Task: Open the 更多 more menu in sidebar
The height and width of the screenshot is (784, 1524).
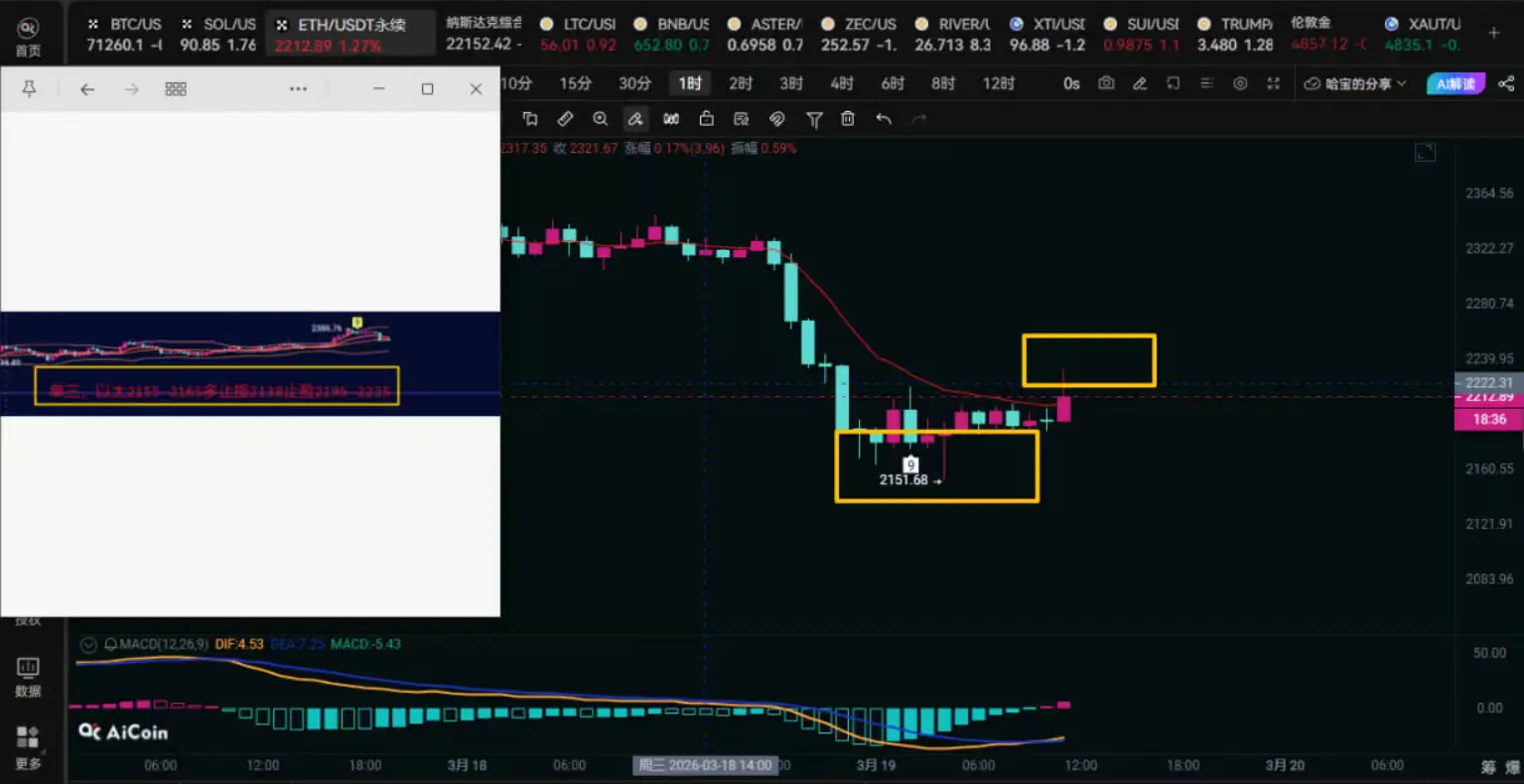Action: (28, 747)
